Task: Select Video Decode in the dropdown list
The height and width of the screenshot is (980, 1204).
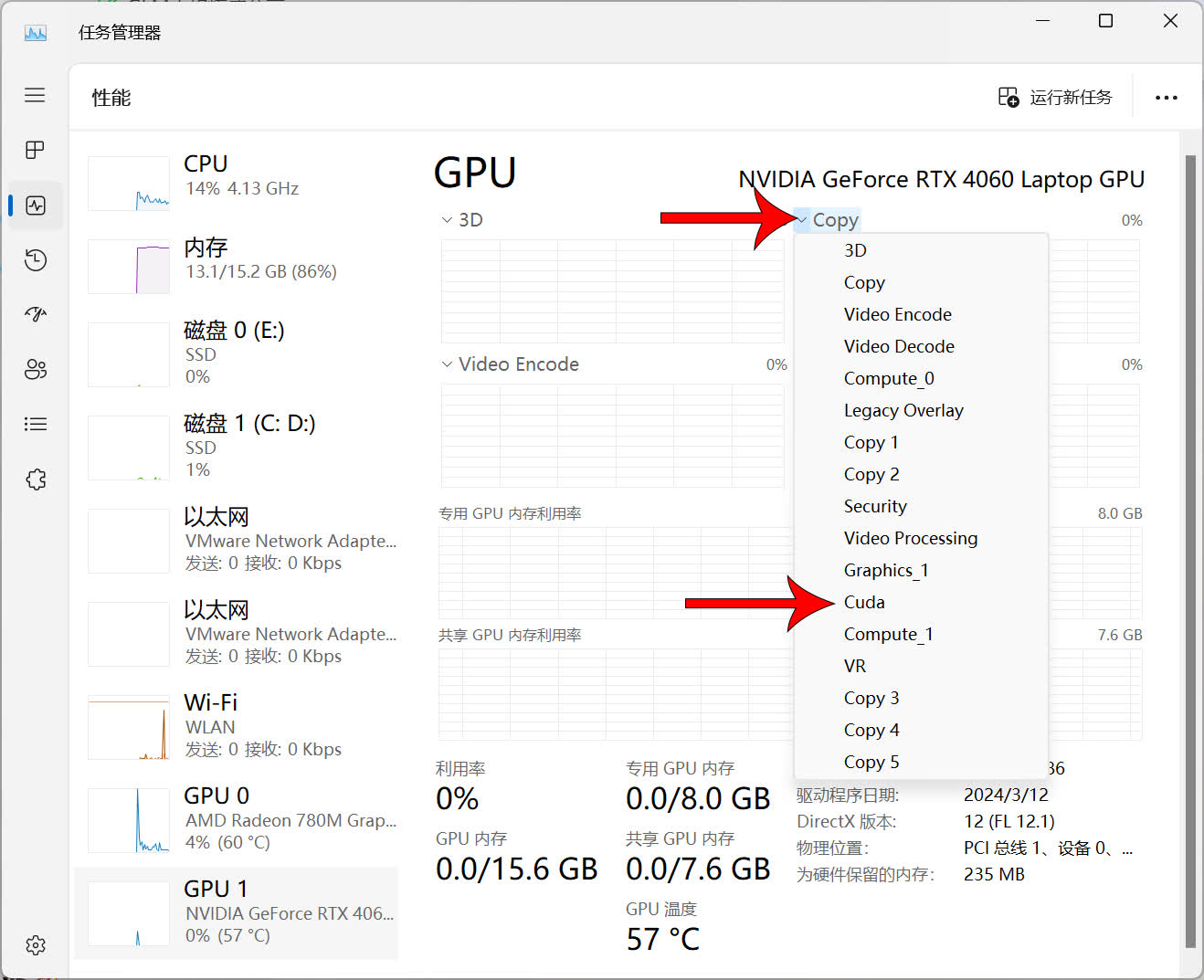Action: click(899, 346)
